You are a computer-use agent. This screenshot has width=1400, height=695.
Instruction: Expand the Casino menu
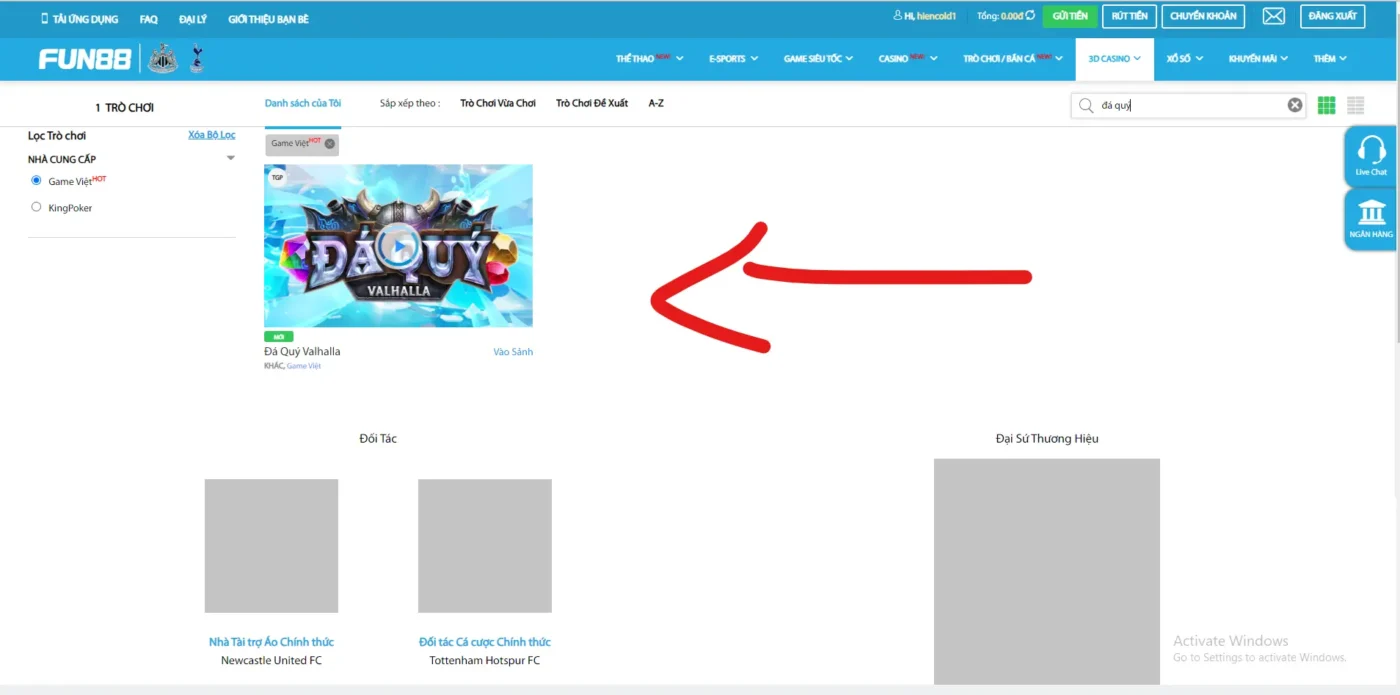[x=908, y=59]
